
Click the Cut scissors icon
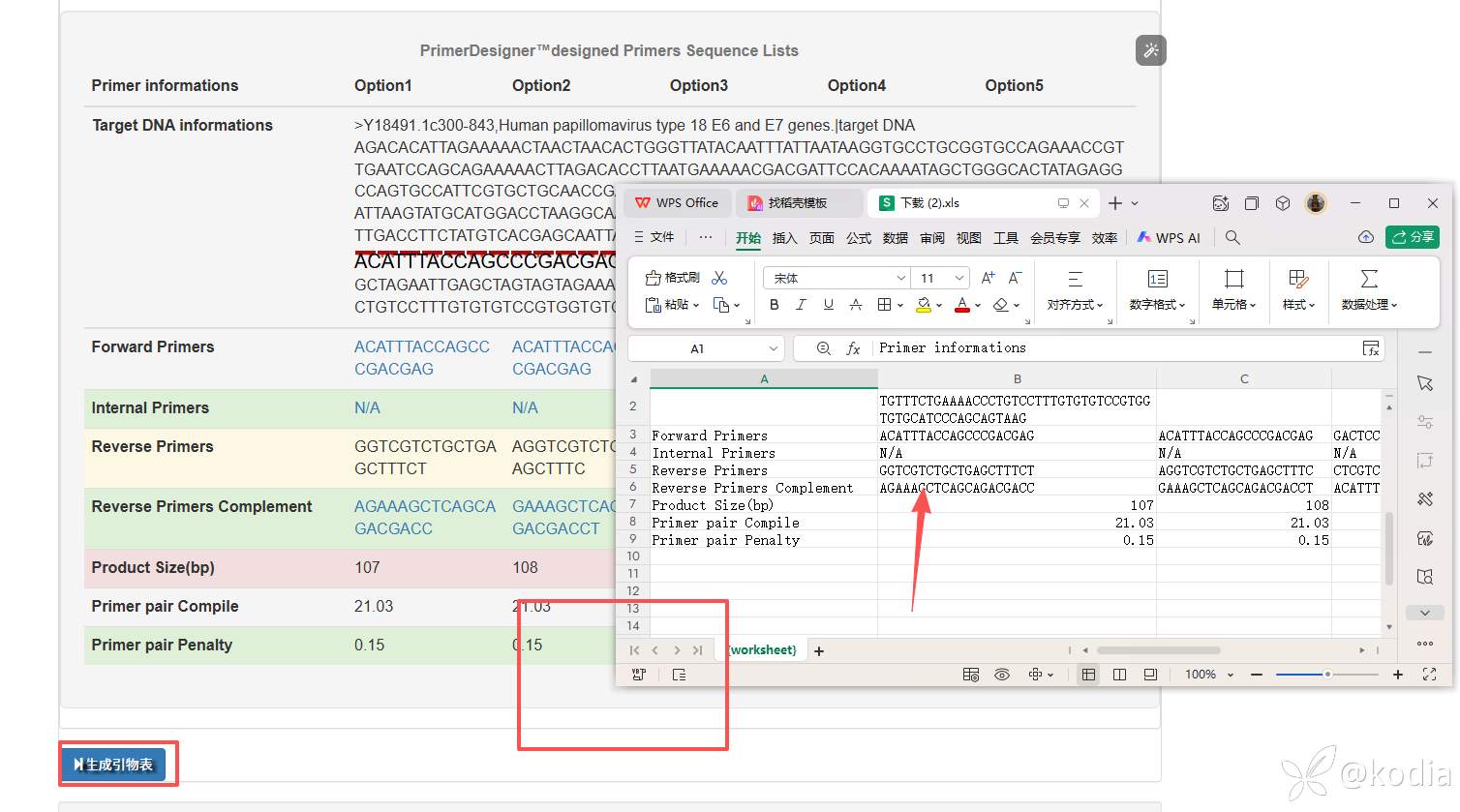tap(719, 278)
